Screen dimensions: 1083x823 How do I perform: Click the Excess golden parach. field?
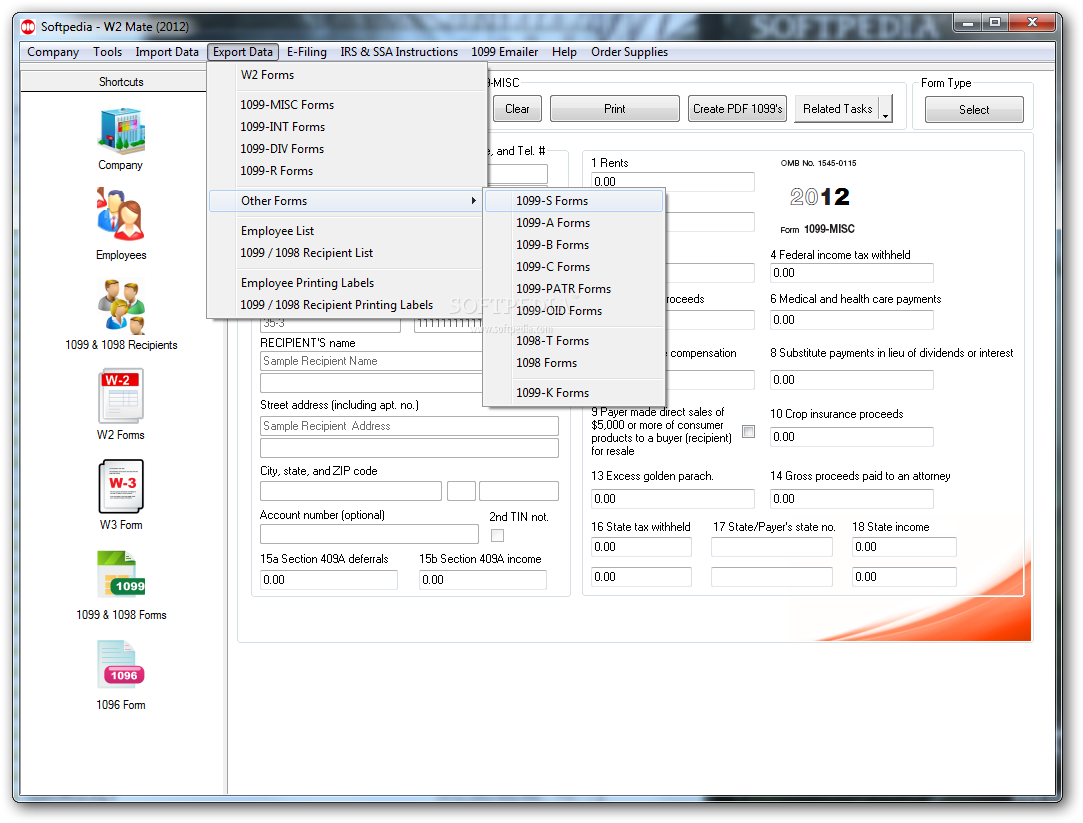pyautogui.click(x=673, y=498)
